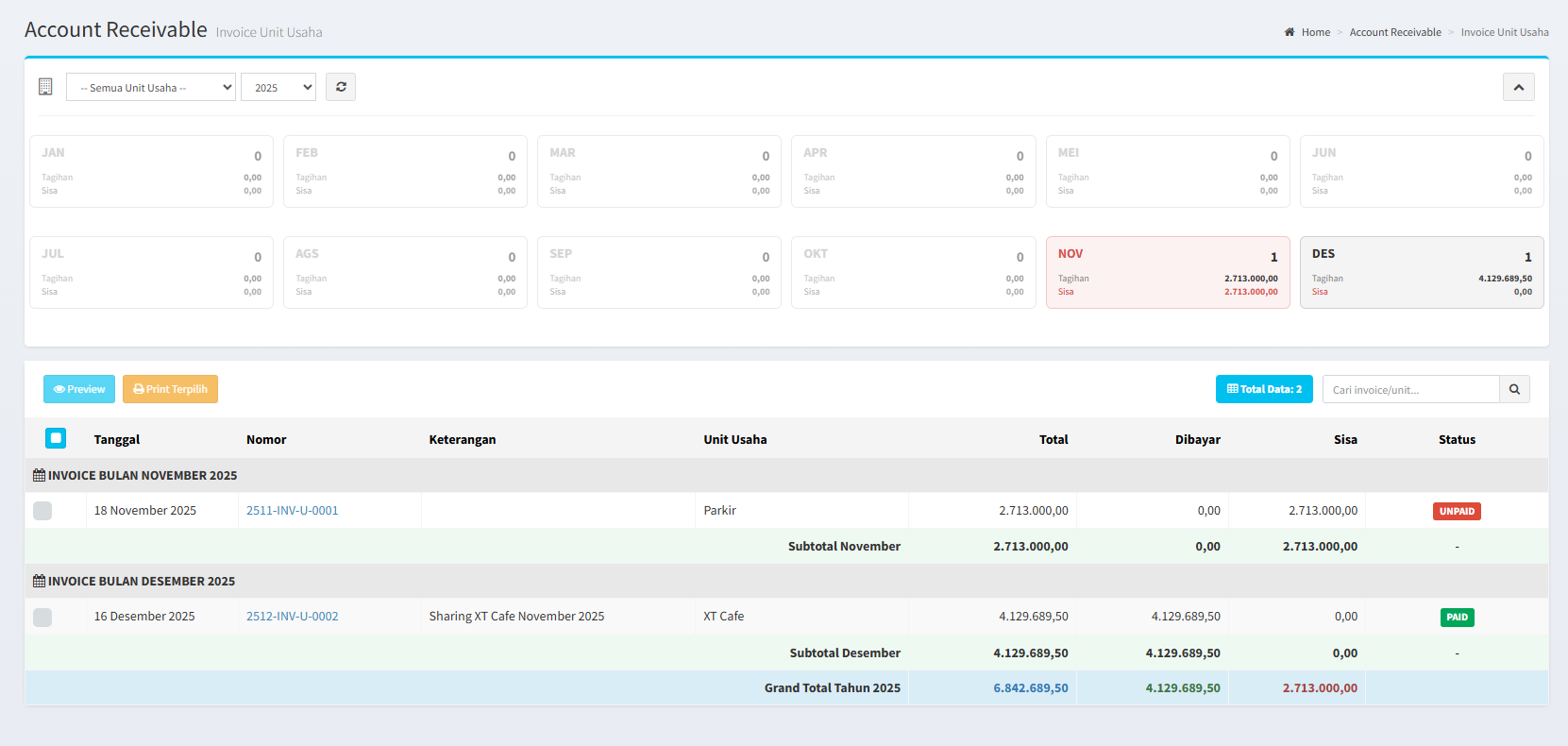The height and width of the screenshot is (746, 1568).
Task: Click the Cari invoice/unit search field
Action: (1410, 389)
